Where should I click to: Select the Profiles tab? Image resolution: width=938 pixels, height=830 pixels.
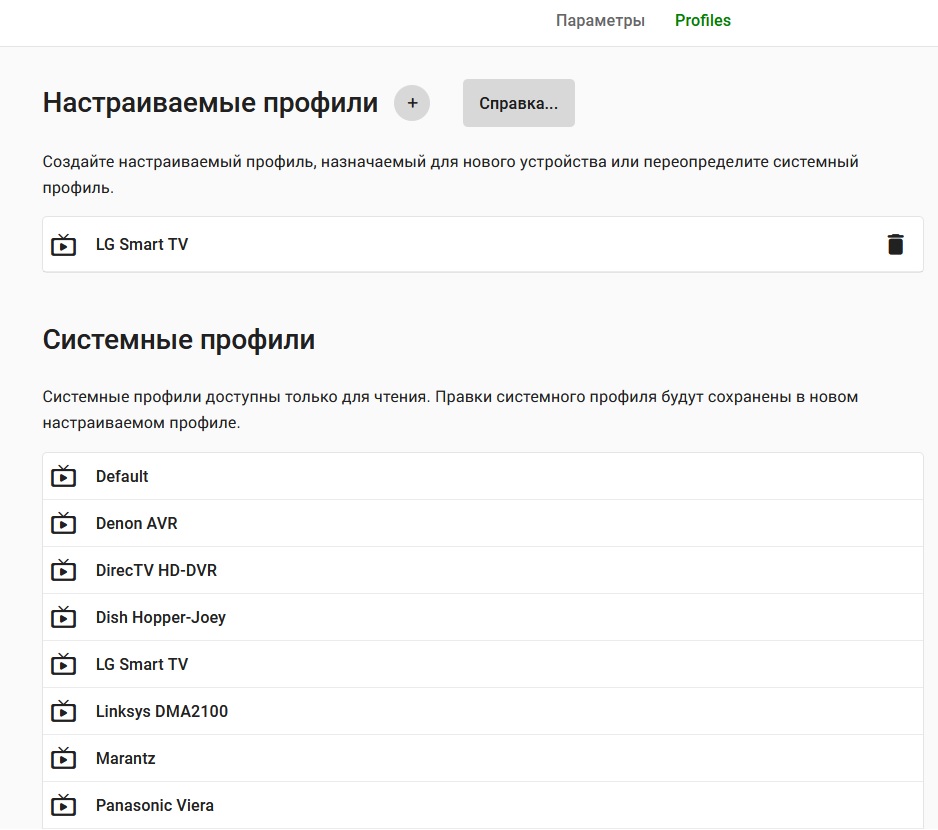click(x=703, y=21)
